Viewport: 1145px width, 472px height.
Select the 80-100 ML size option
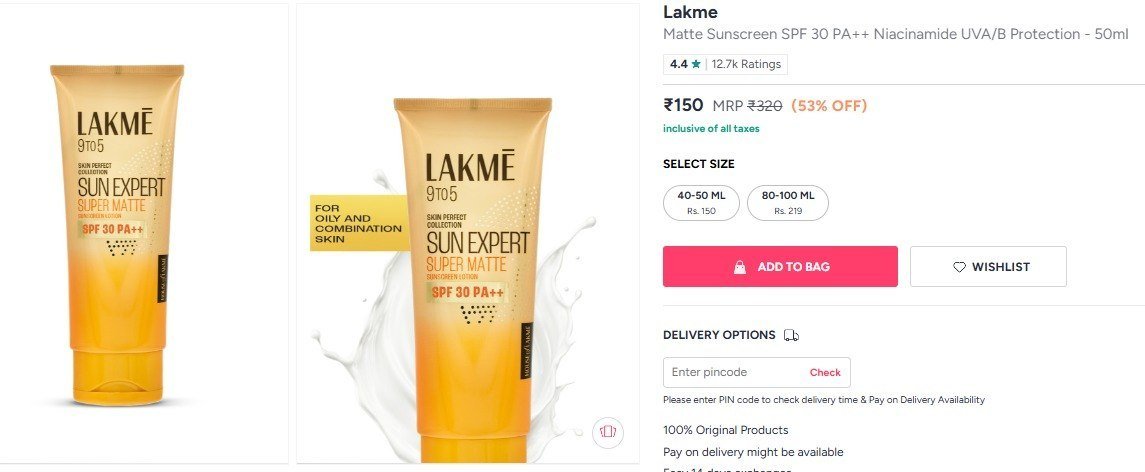pyautogui.click(x=787, y=202)
